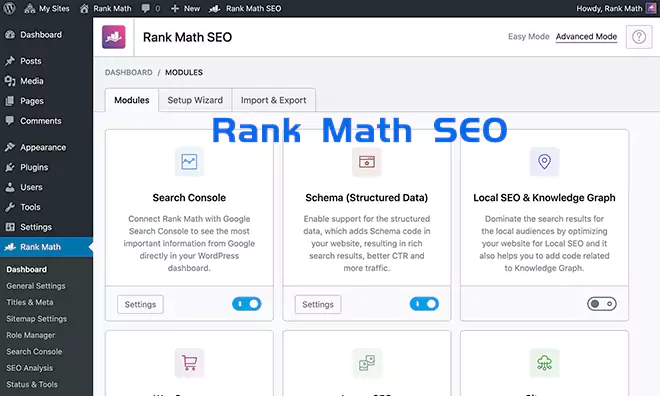Switch to Easy Mode
The height and width of the screenshot is (396, 660).
529,37
